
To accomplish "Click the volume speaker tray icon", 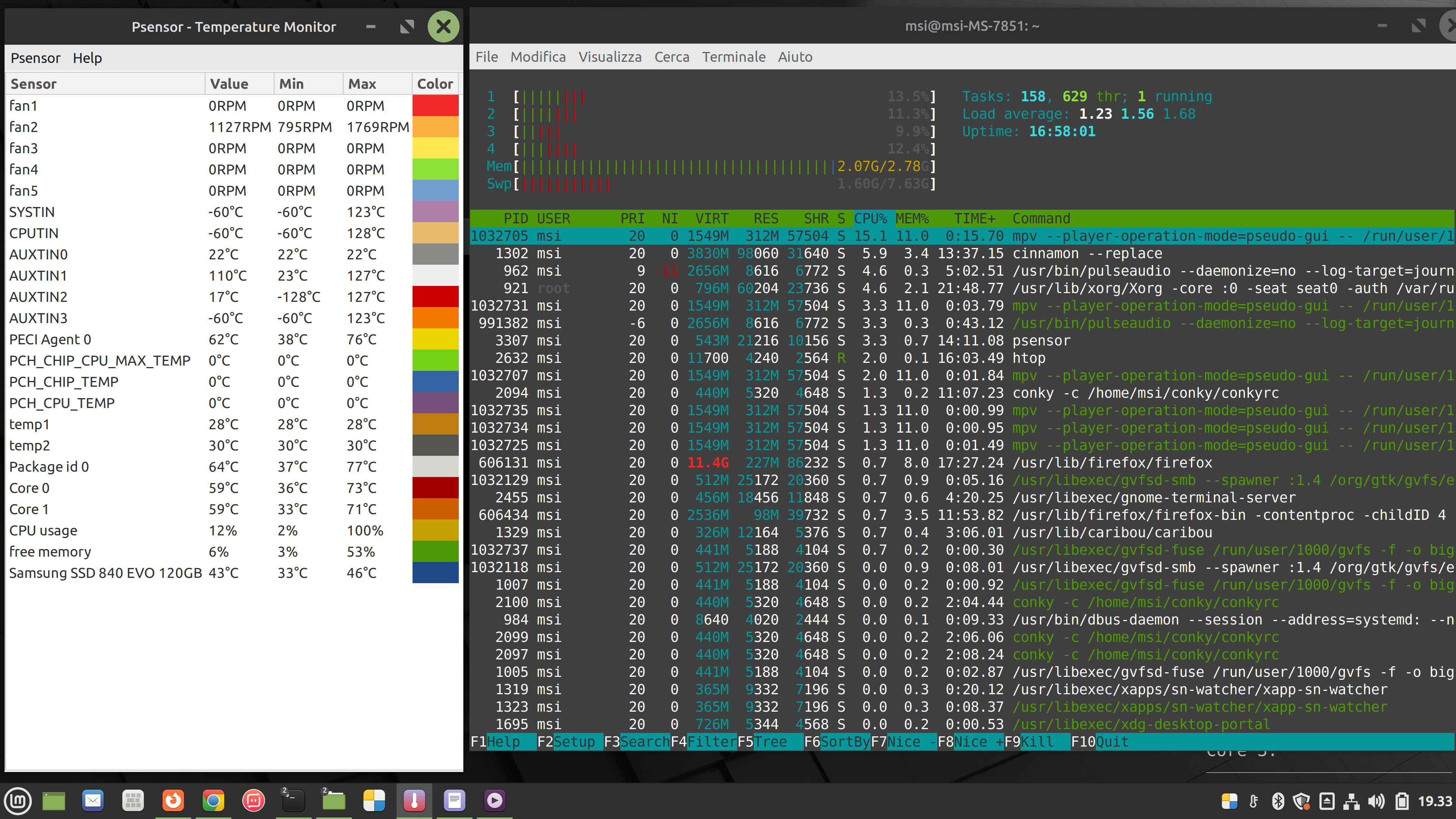I will coord(1376,802).
